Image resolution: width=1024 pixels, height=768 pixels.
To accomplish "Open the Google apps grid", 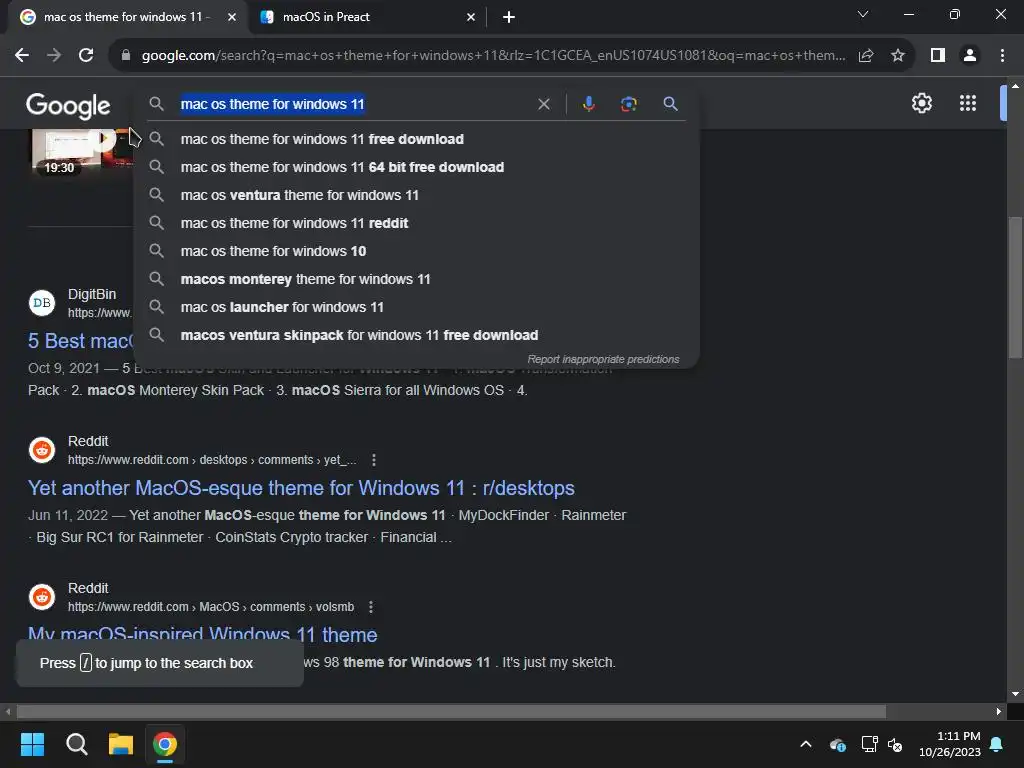I will point(968,103).
